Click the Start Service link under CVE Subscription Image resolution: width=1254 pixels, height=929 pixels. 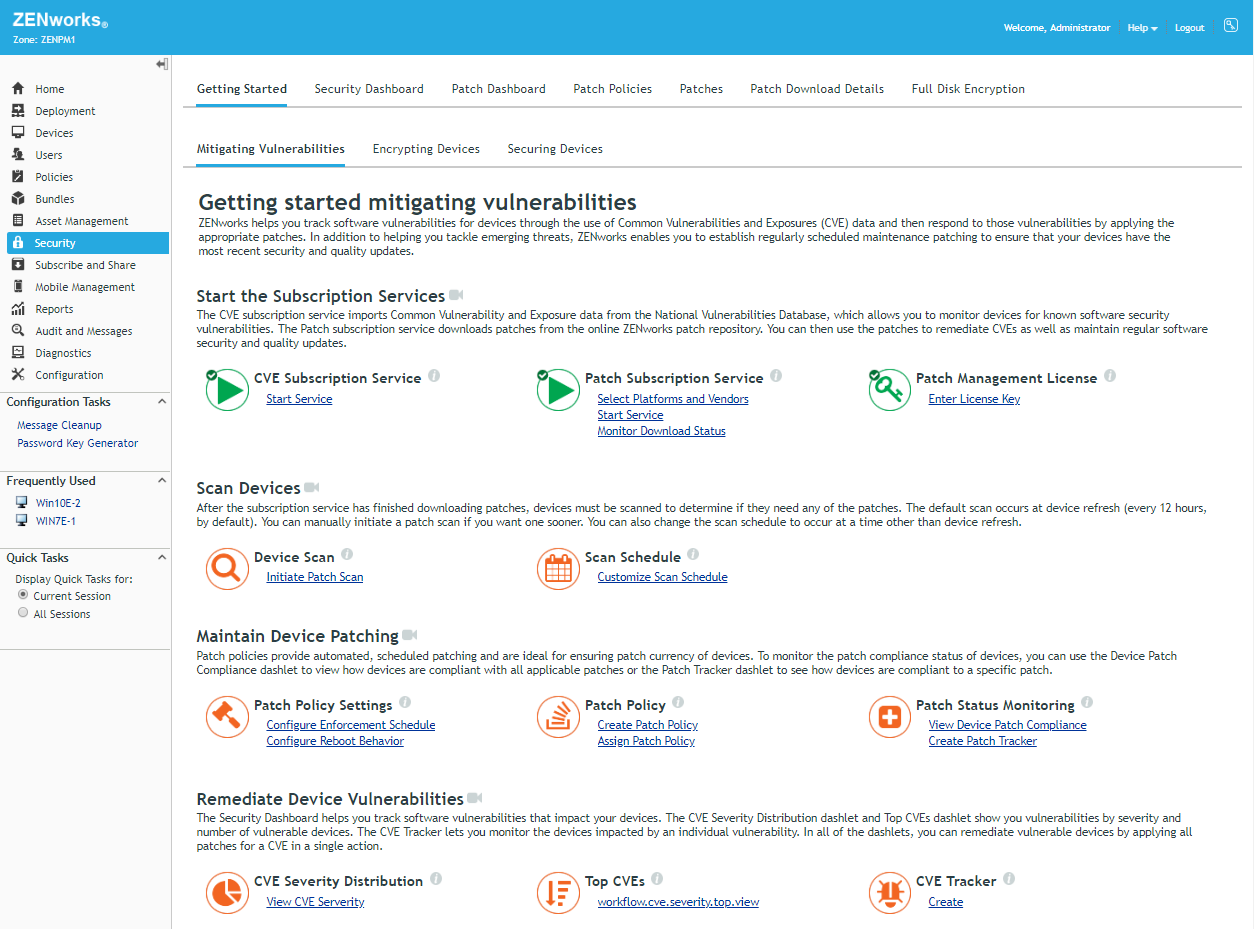[299, 399]
